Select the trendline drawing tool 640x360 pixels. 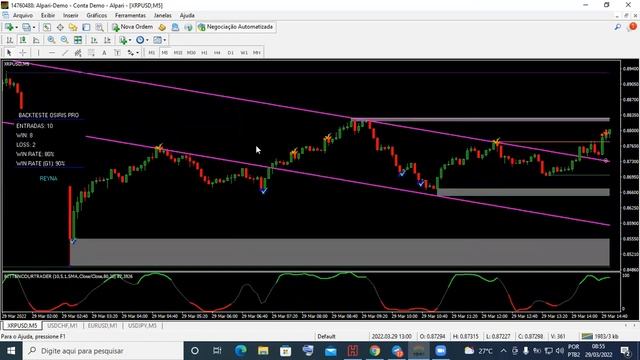coord(65,53)
